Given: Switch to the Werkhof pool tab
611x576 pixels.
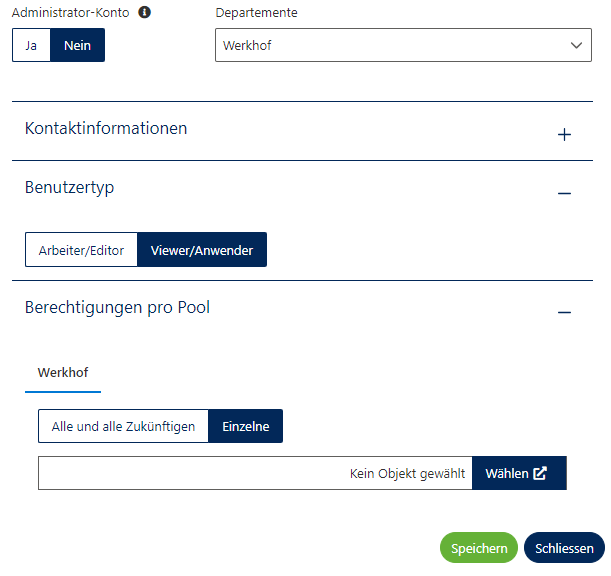Looking at the screenshot, I should pyautogui.click(x=63, y=372).
